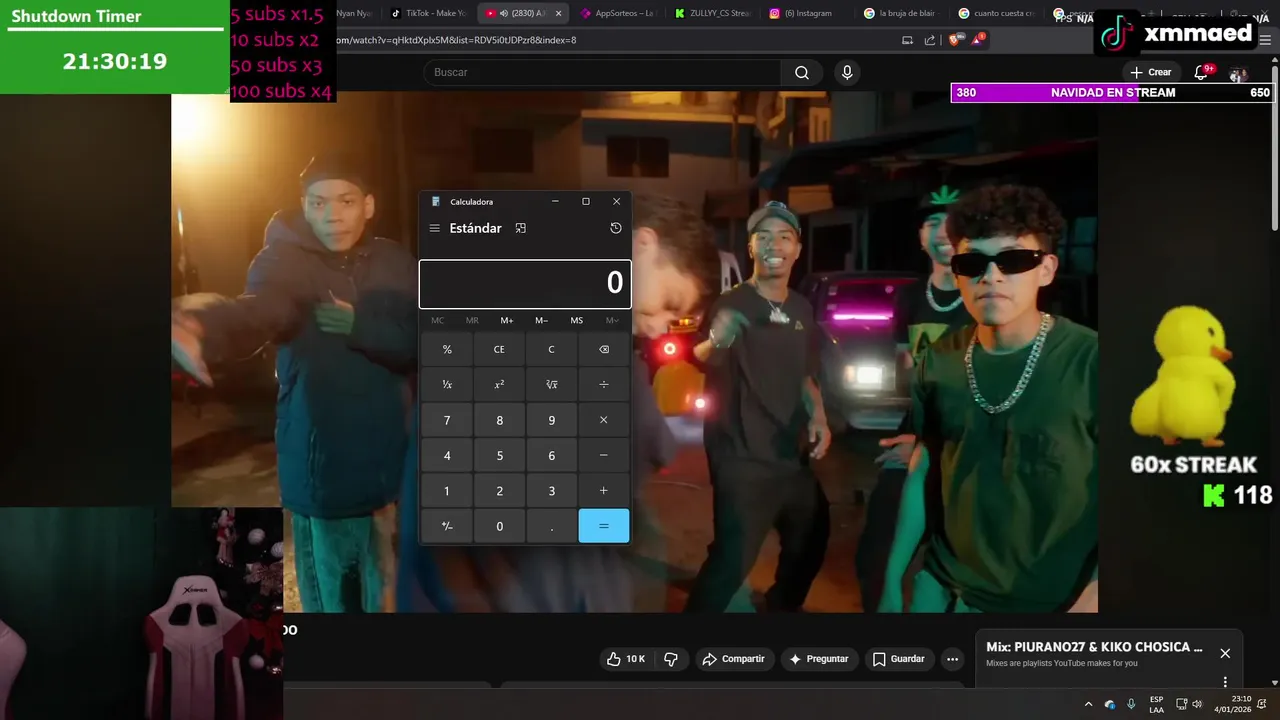Click the division operator key
Screen dimensions: 1280x720
[603, 384]
